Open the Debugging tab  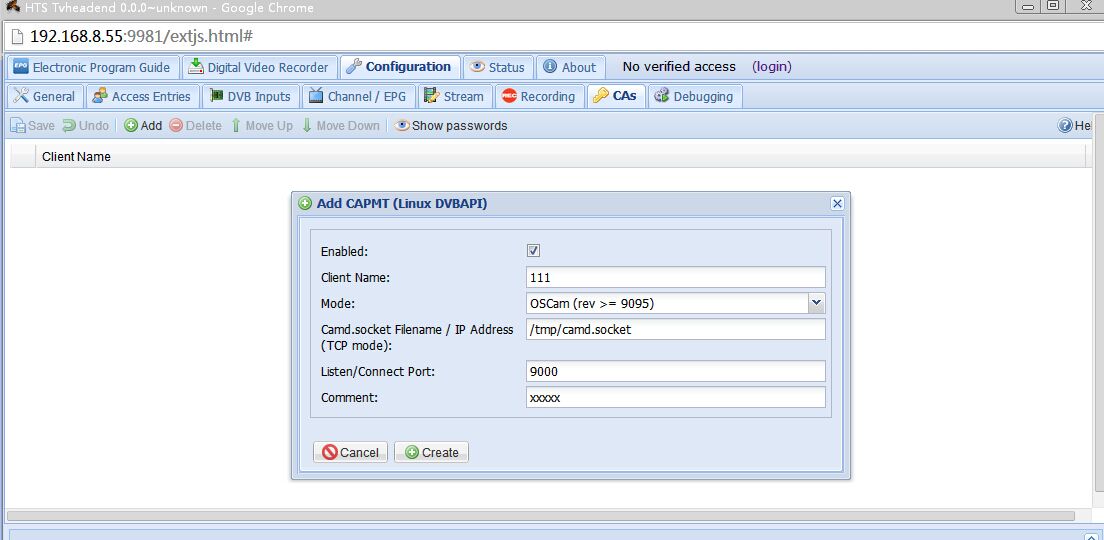(694, 96)
